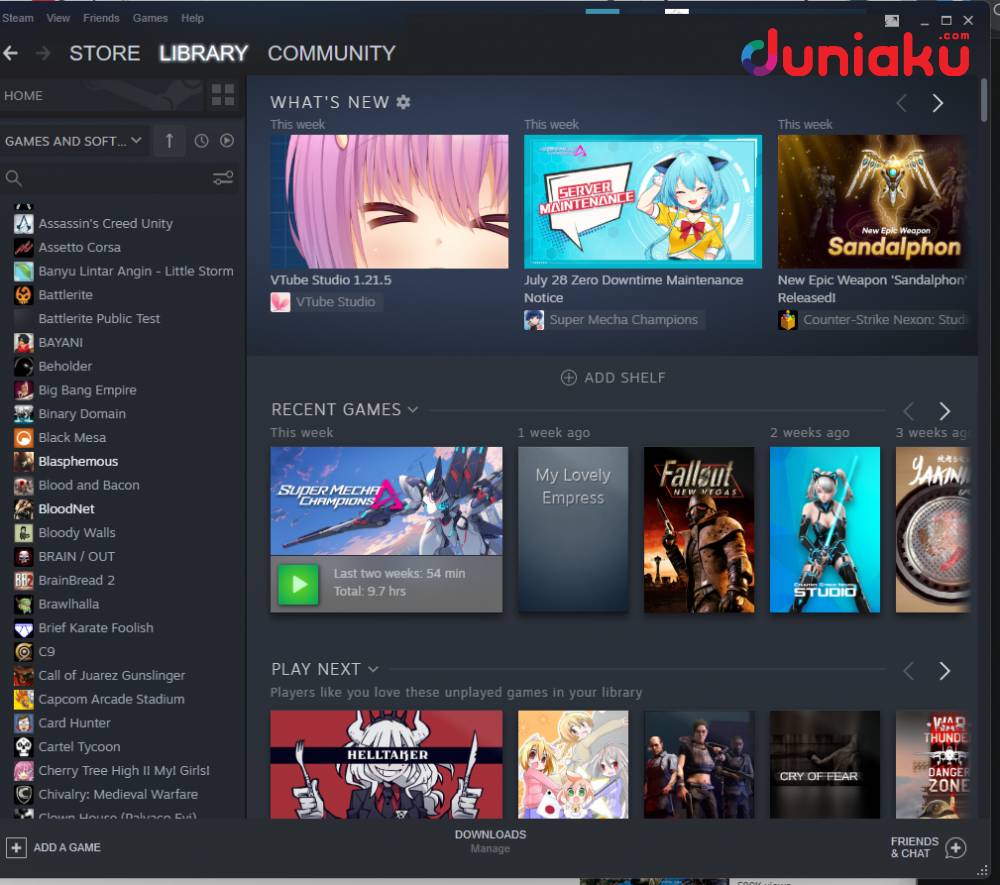Open the Counter-Strike Nexon Studio cover
The image size is (1000, 885).
pos(825,530)
